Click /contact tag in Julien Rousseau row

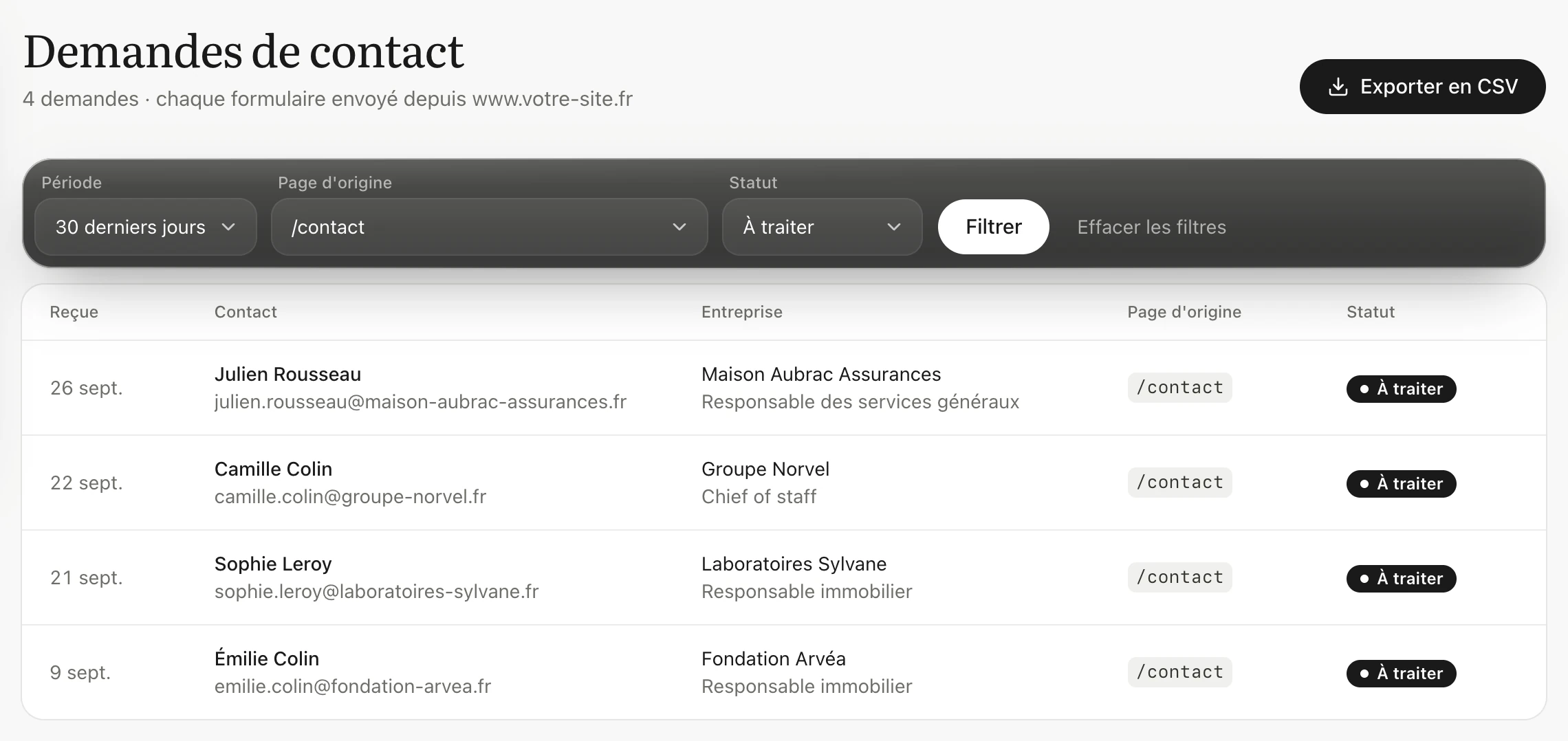tap(1179, 388)
